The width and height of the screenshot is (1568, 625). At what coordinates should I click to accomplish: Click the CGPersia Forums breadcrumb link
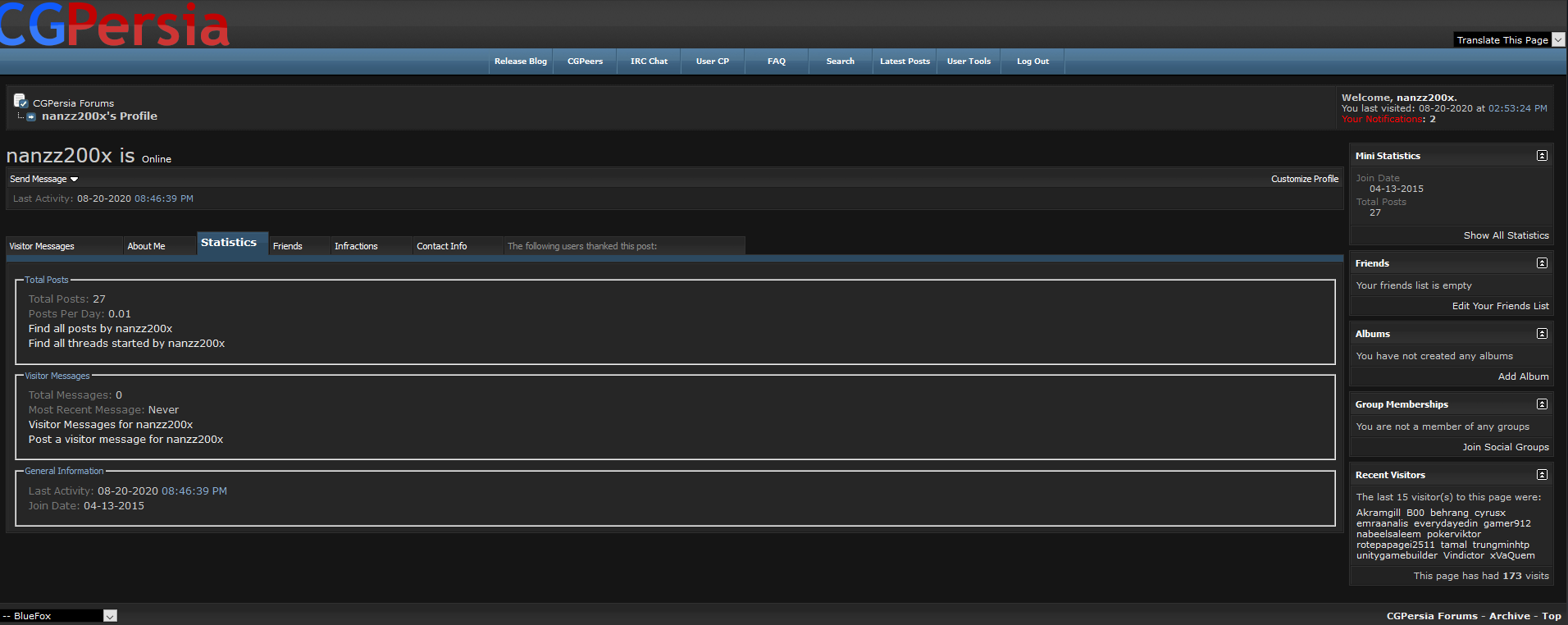73,103
